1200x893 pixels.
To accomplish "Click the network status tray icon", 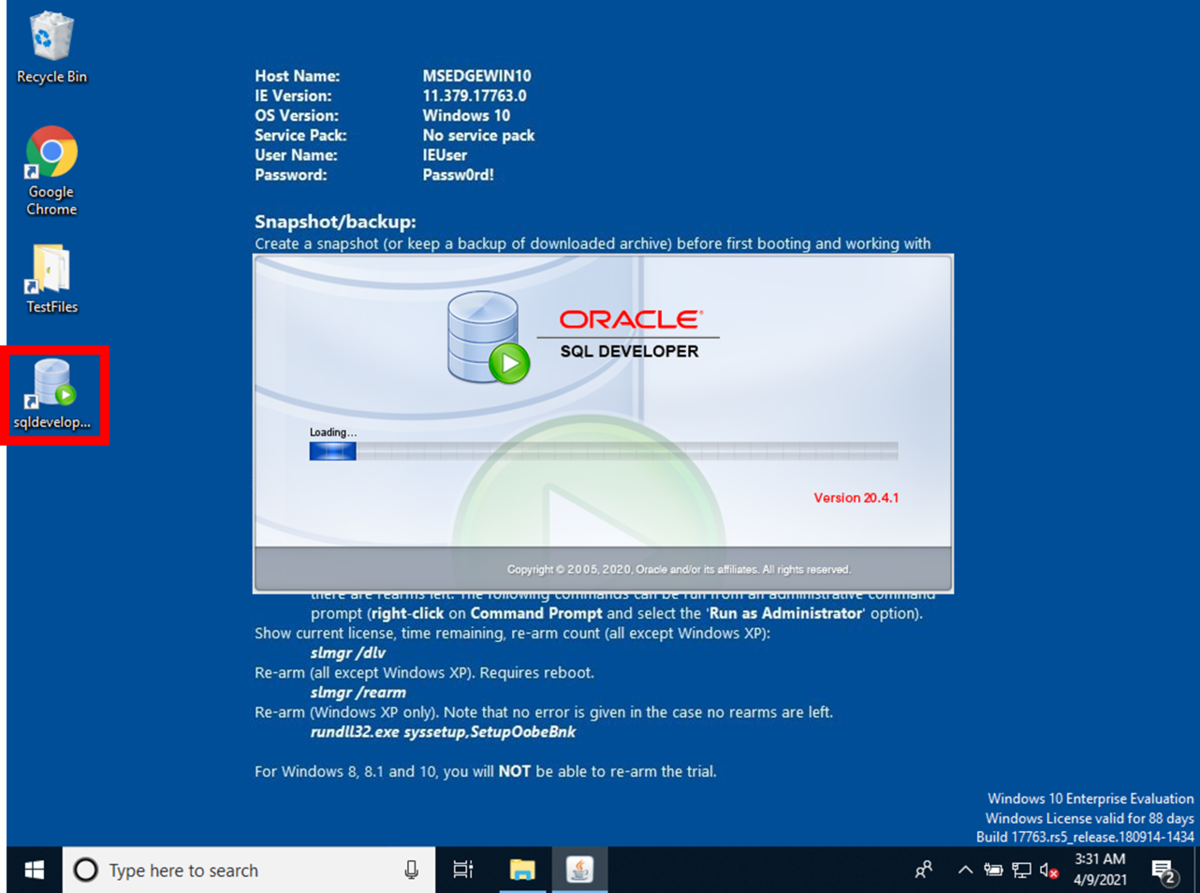I will 1021,870.
